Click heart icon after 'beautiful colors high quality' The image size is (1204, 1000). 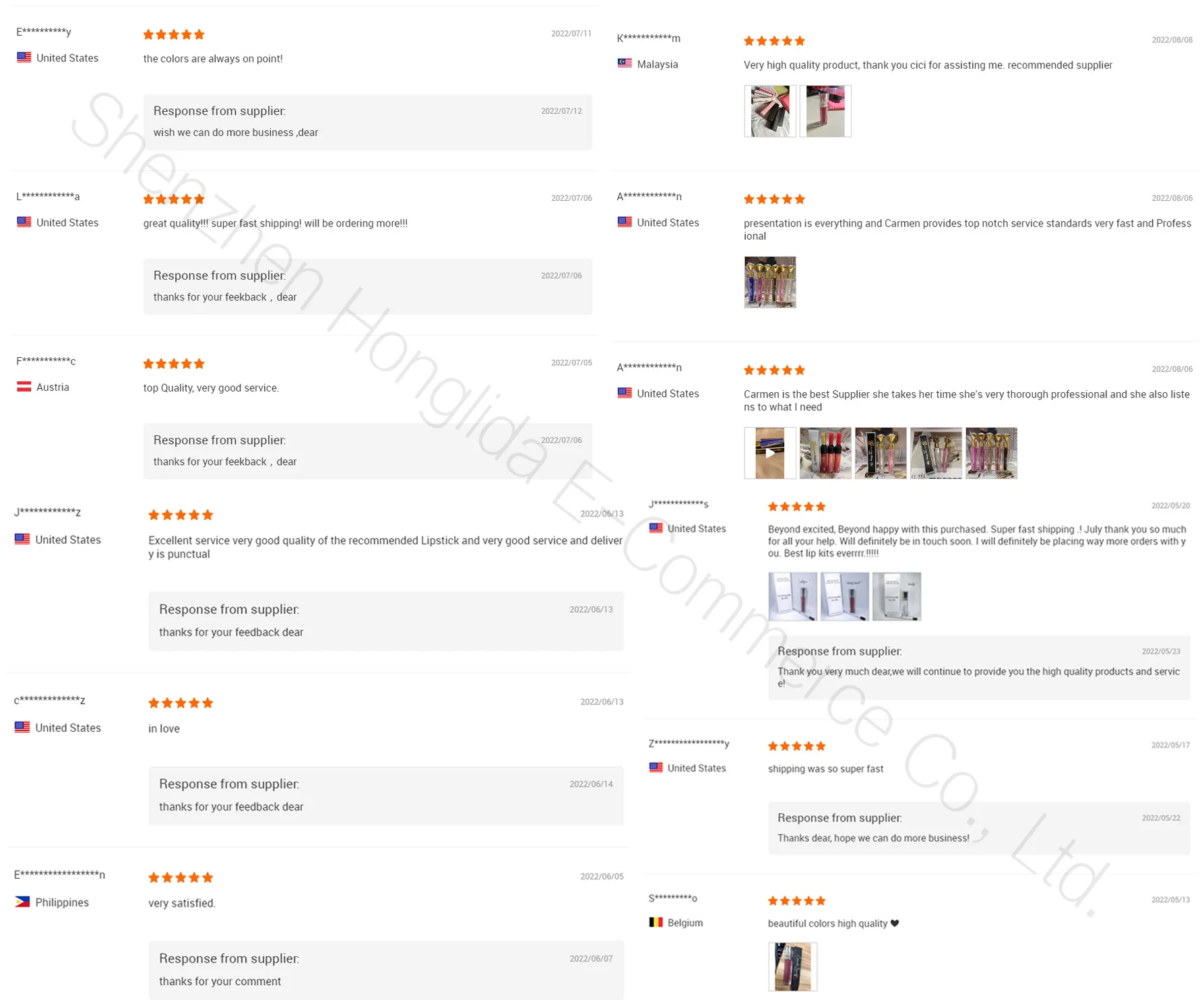pyautogui.click(x=895, y=923)
